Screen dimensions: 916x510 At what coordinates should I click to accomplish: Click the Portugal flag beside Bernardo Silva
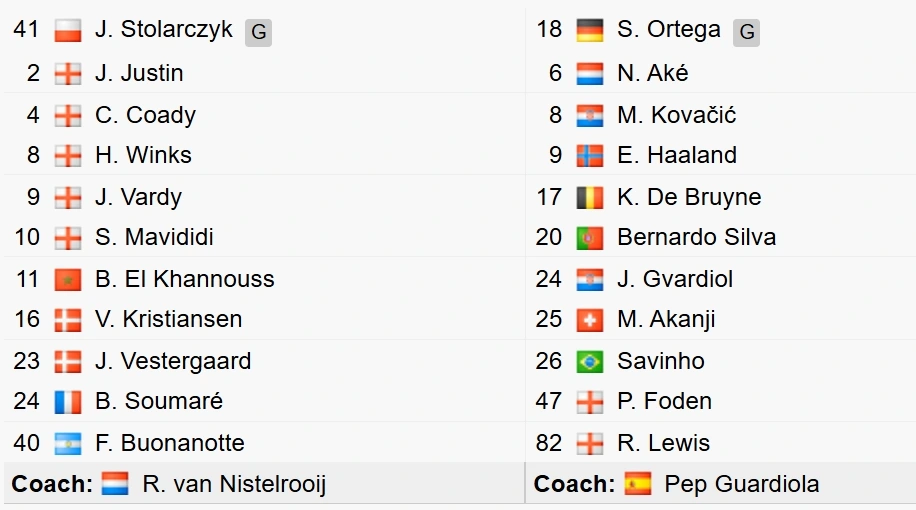click(589, 238)
